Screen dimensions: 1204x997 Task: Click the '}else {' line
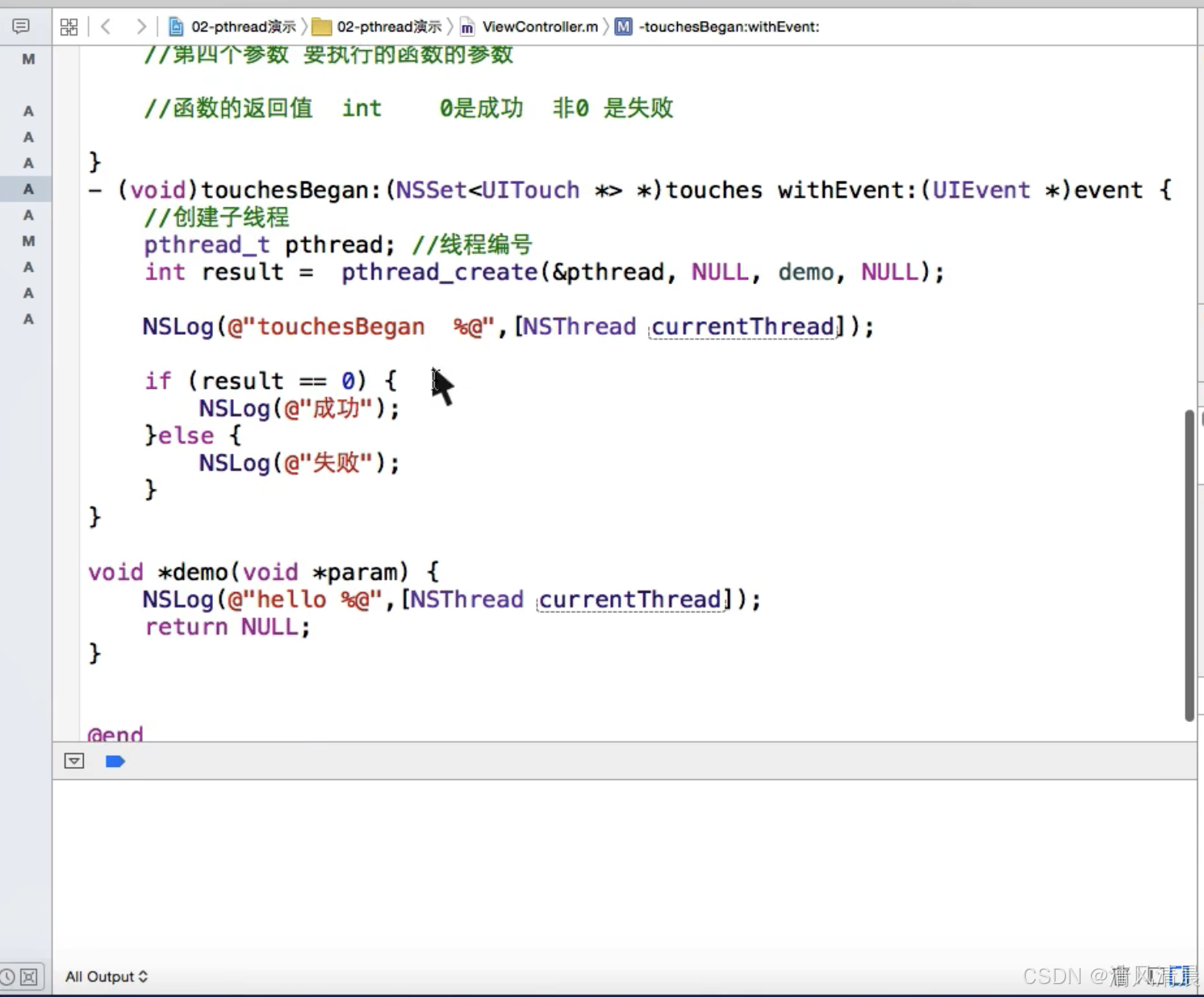tap(193, 436)
